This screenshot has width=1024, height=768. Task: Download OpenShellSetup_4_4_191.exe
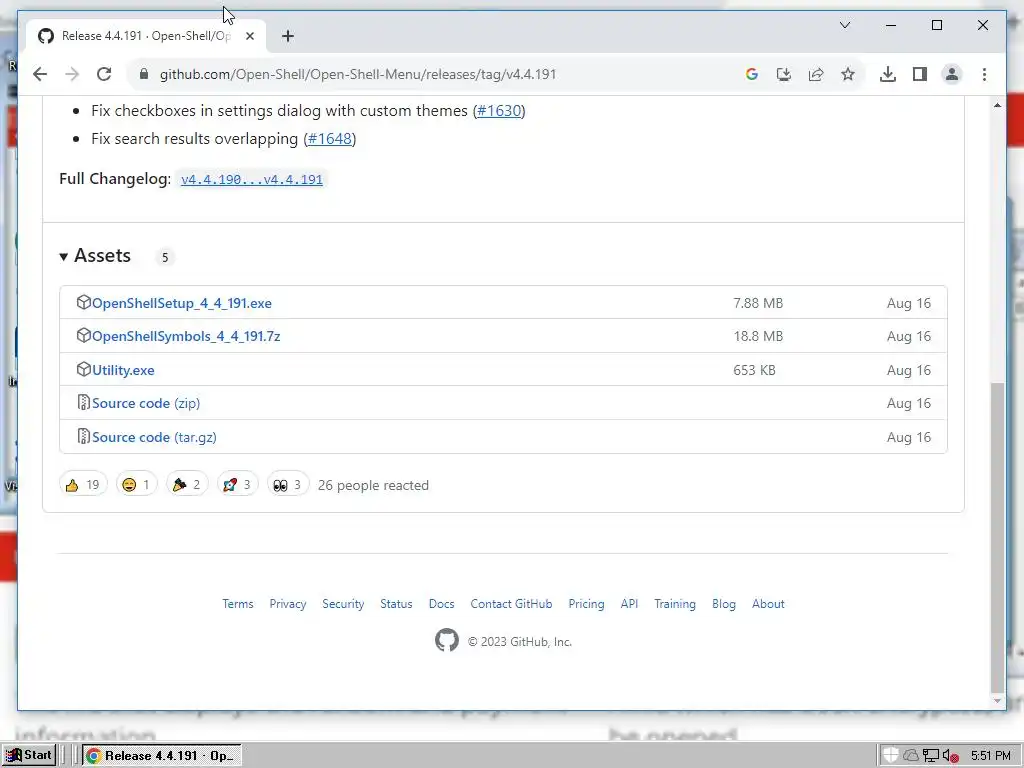[x=182, y=303]
